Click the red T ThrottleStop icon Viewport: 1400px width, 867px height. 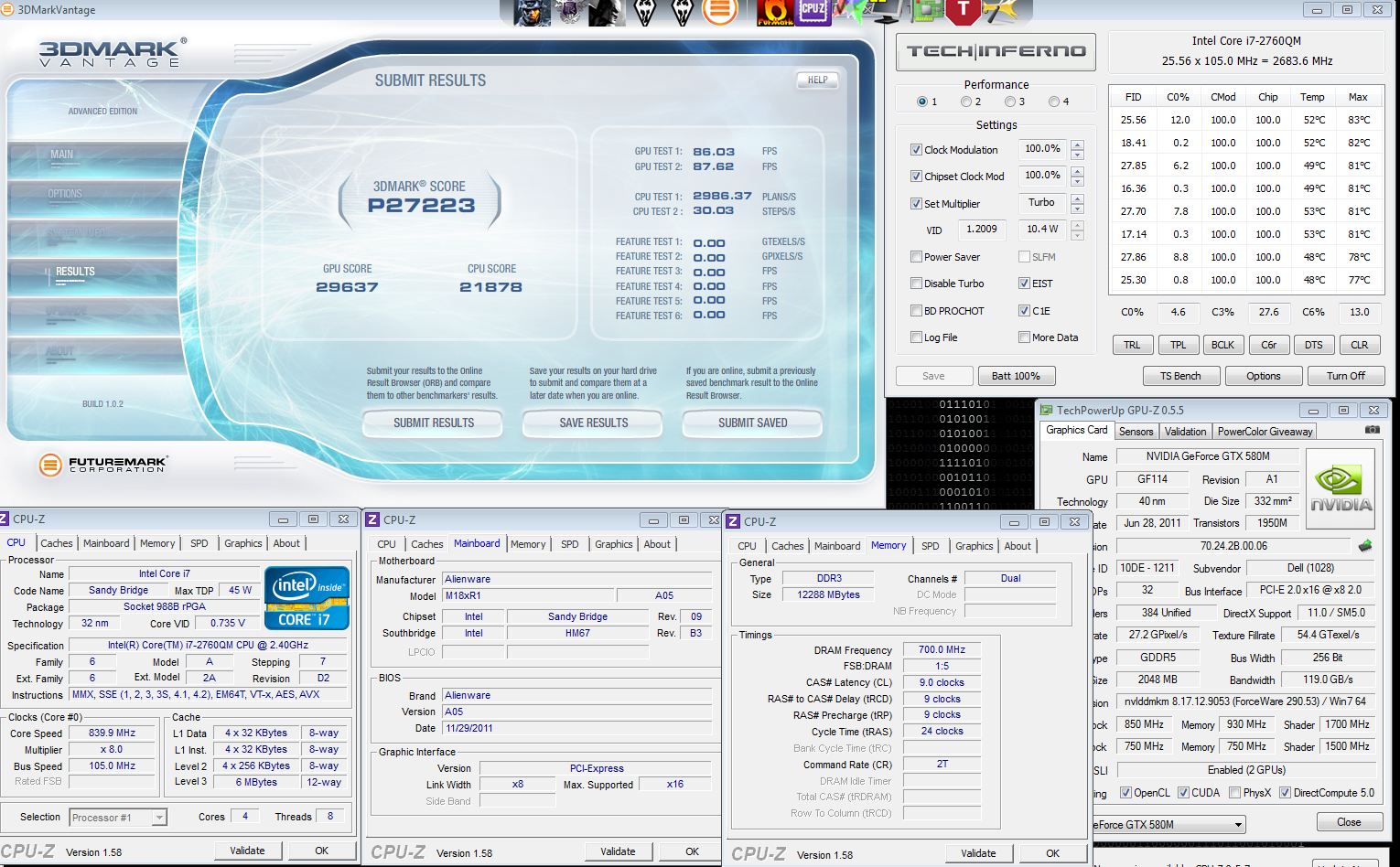pyautogui.click(x=963, y=11)
